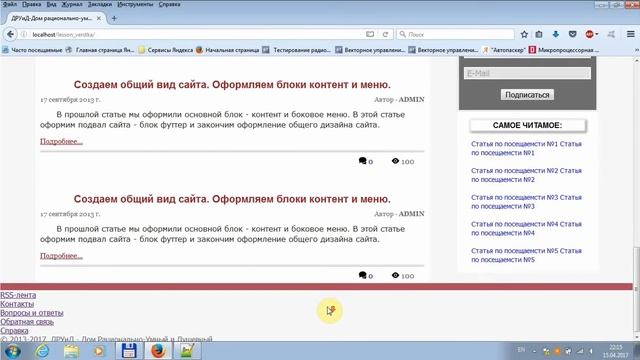
Task: Open the Правка menu
Action: [31, 4]
